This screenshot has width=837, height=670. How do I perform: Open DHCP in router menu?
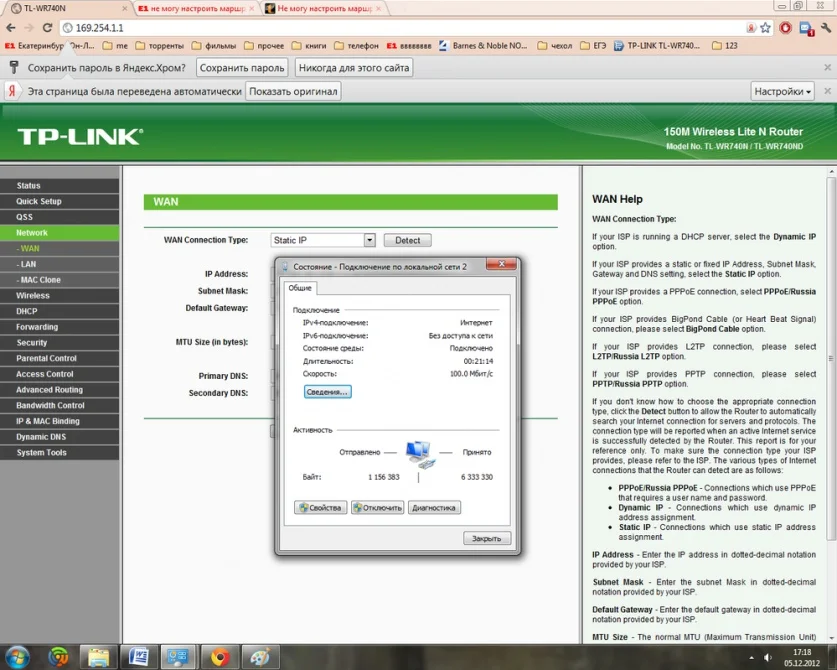click(60, 311)
